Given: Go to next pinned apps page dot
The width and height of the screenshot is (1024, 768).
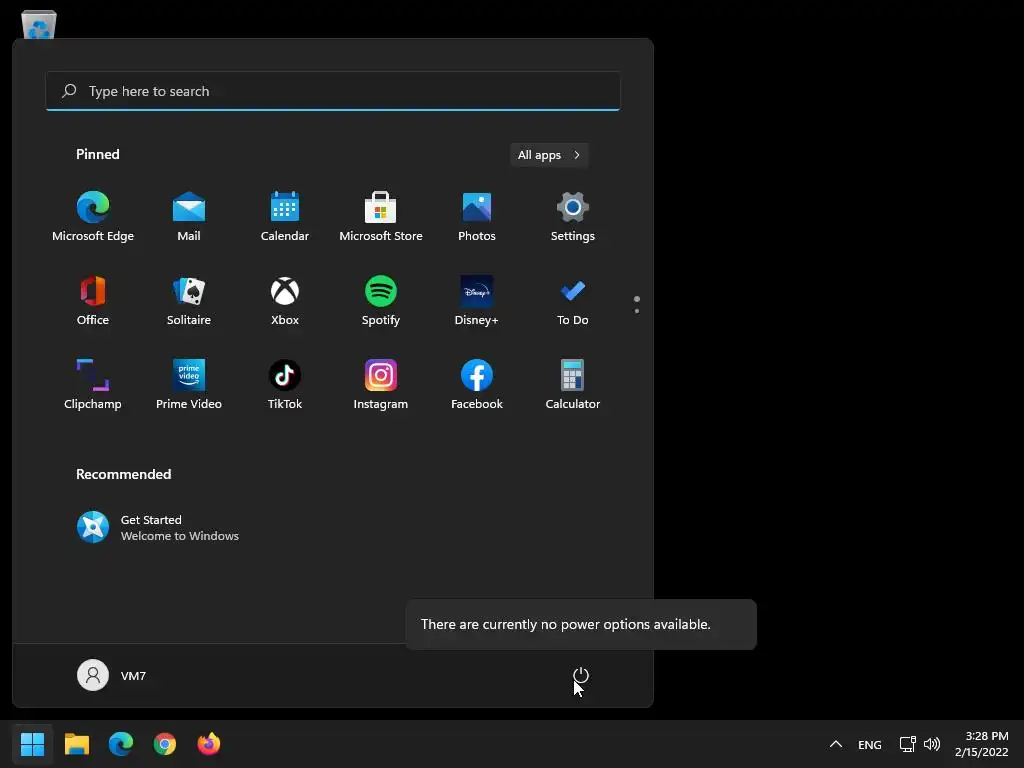Looking at the screenshot, I should point(637,311).
